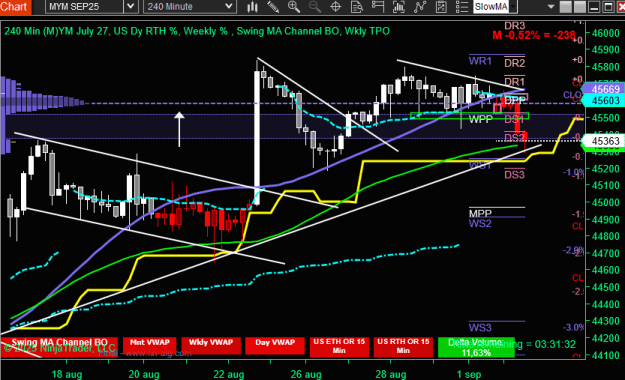The height and width of the screenshot is (380, 625).
Task: Toggle the Mnt VWAP button
Action: 150,346
